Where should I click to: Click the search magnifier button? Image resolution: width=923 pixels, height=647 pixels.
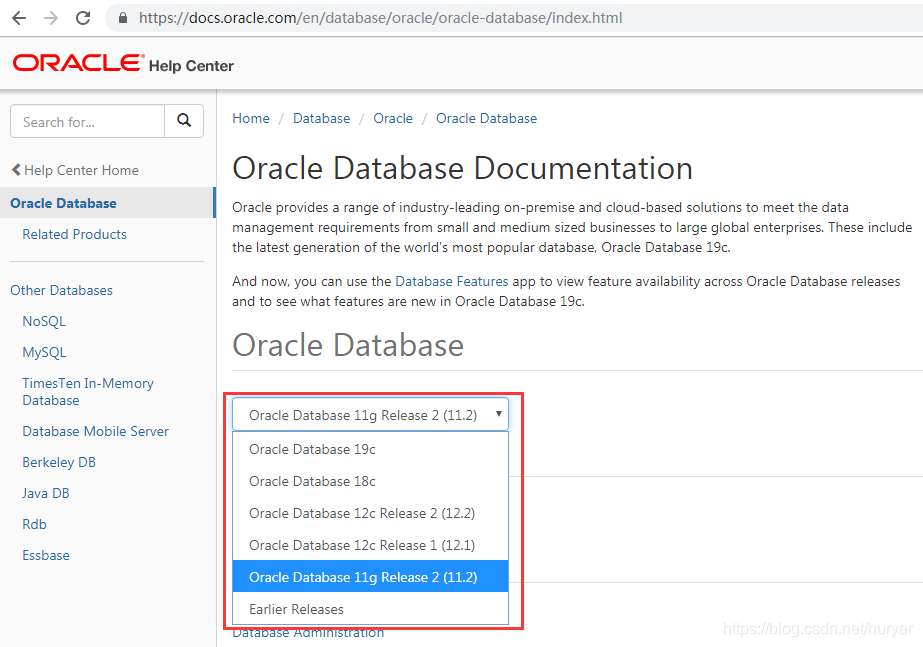[184, 121]
